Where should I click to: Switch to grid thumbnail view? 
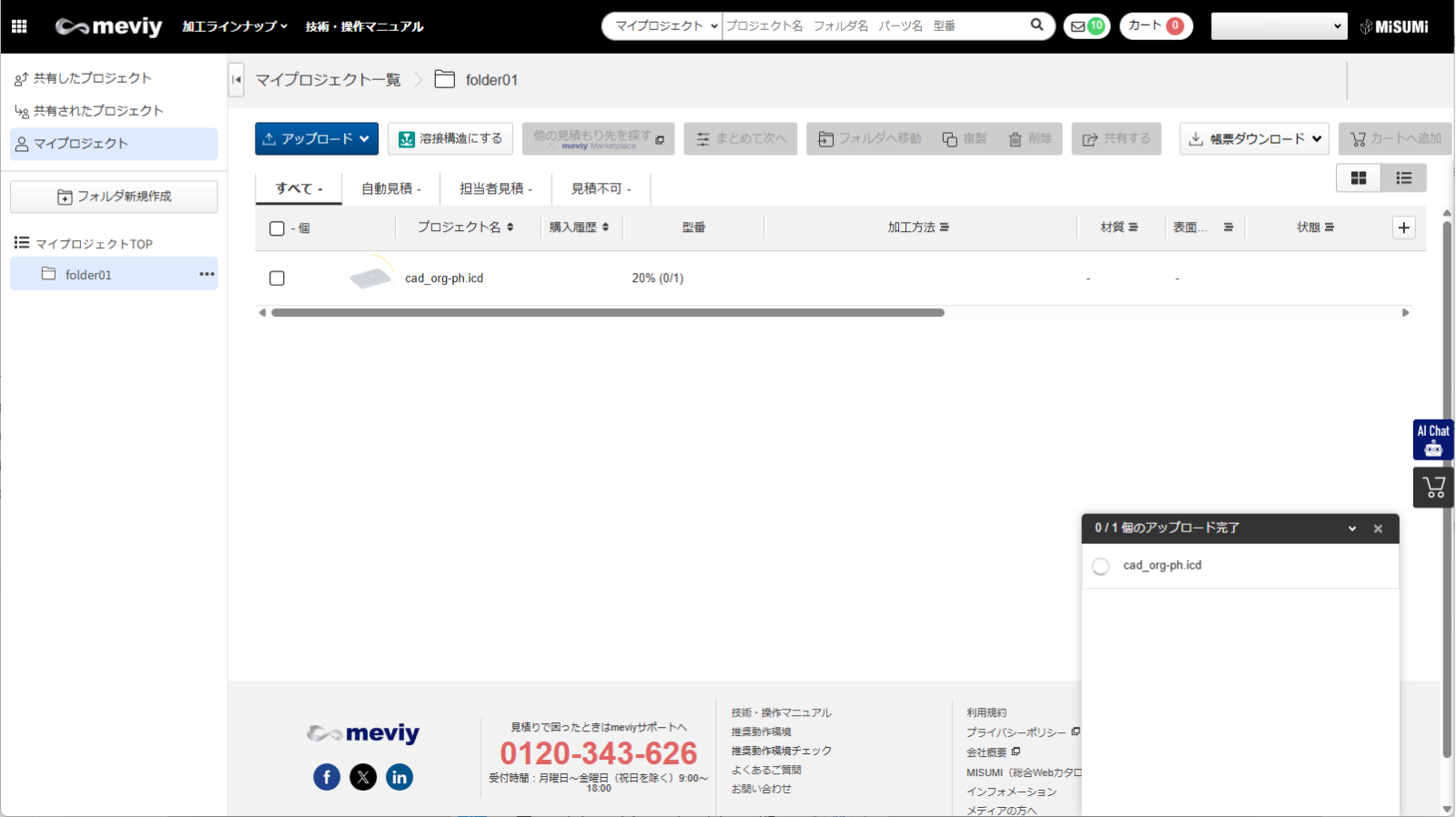1358,178
